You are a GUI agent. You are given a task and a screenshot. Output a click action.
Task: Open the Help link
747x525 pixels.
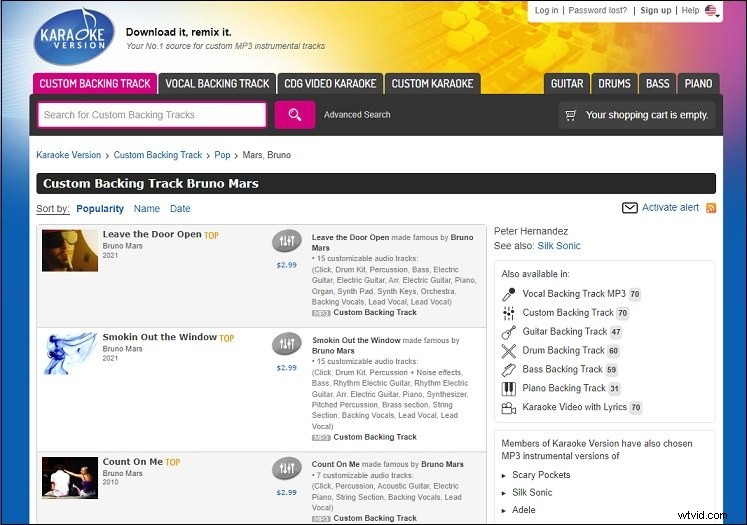[690, 10]
